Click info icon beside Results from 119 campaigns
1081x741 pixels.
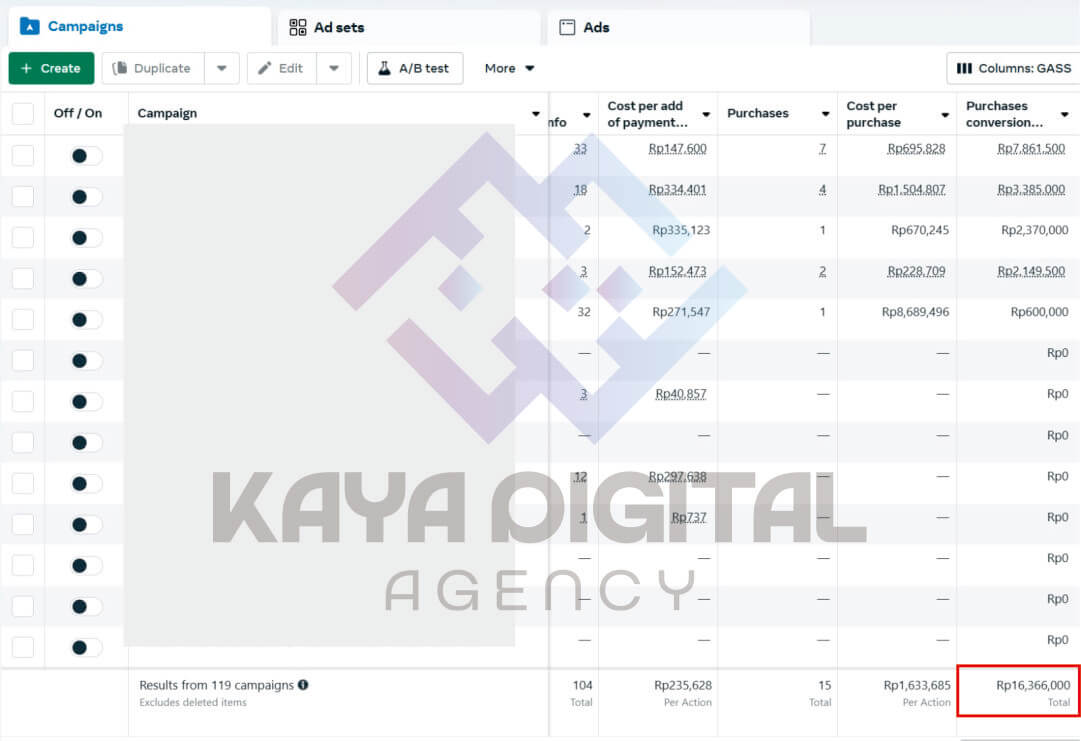[303, 685]
